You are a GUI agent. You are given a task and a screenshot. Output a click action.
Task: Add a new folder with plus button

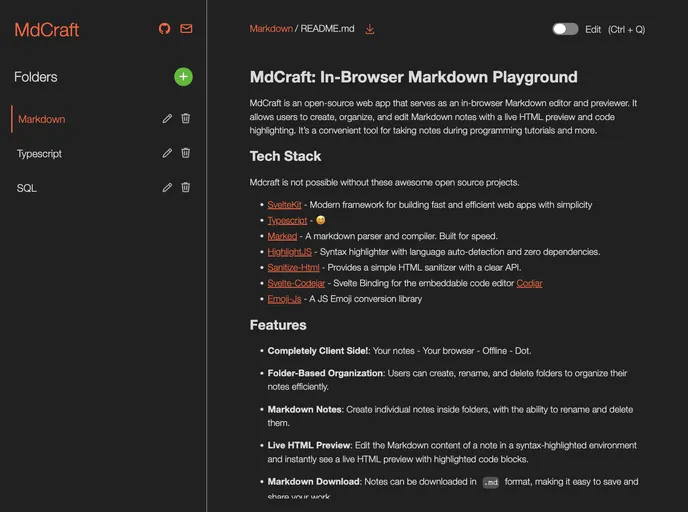pyautogui.click(x=183, y=77)
